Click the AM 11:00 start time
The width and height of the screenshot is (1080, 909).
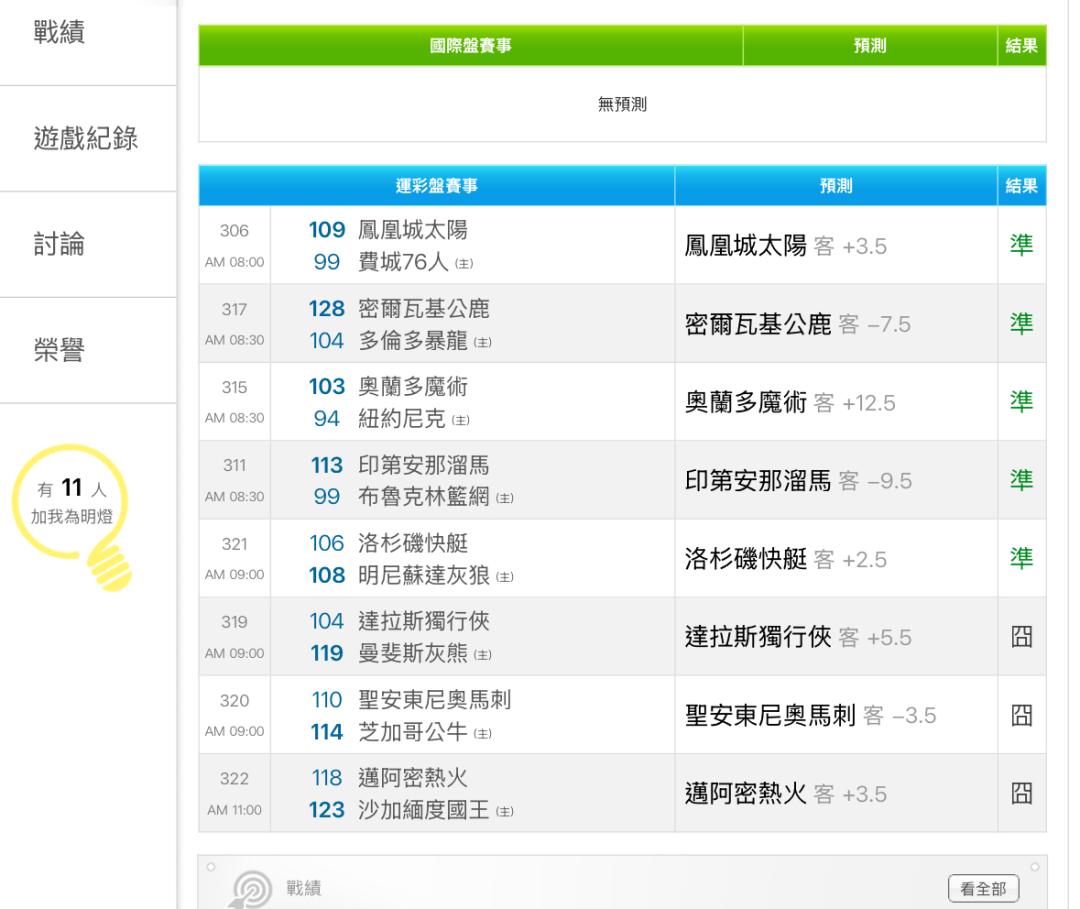click(x=234, y=810)
